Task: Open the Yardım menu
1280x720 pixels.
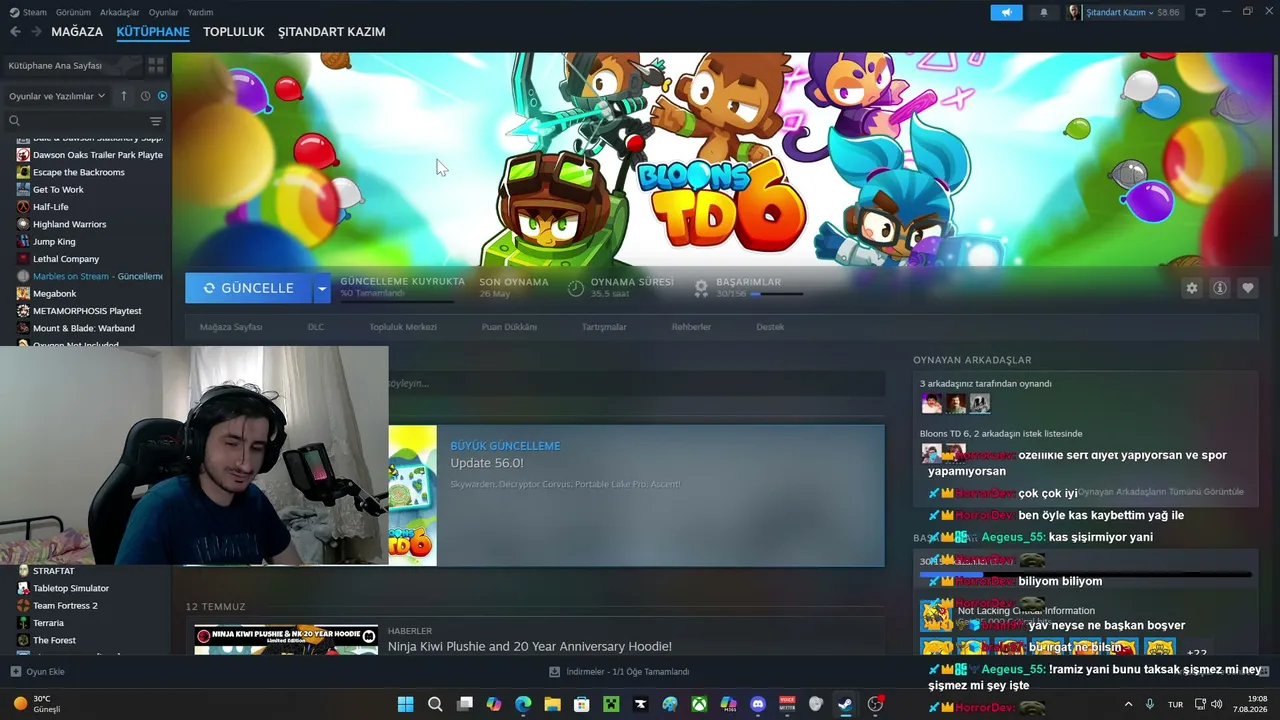Action: pyautogui.click(x=200, y=12)
